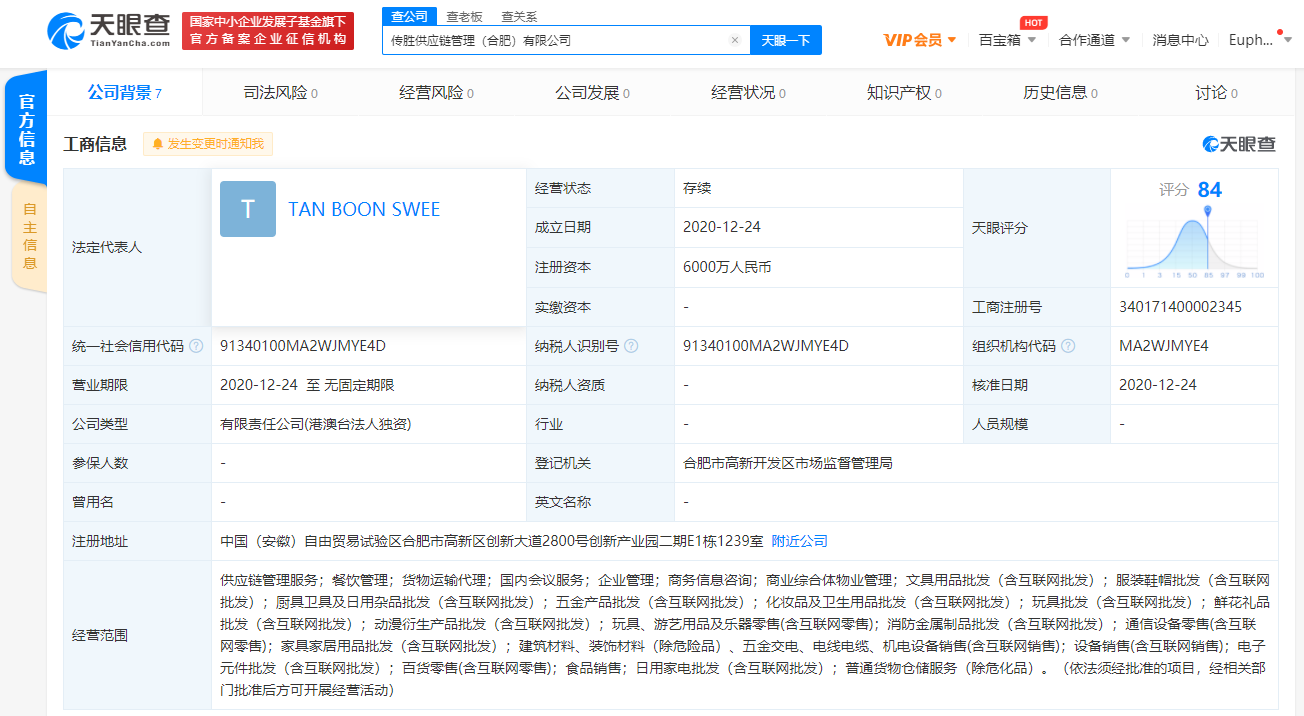Expand the VIP会员 dropdown
Screen dimensions: 1304x716
[x=920, y=40]
